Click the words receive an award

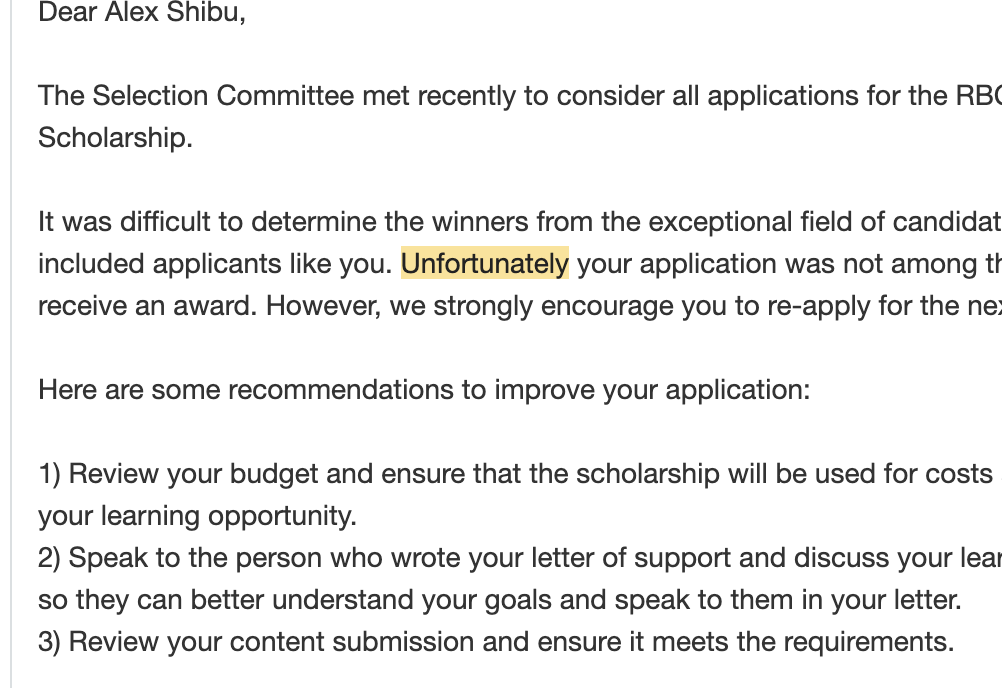[146, 305]
